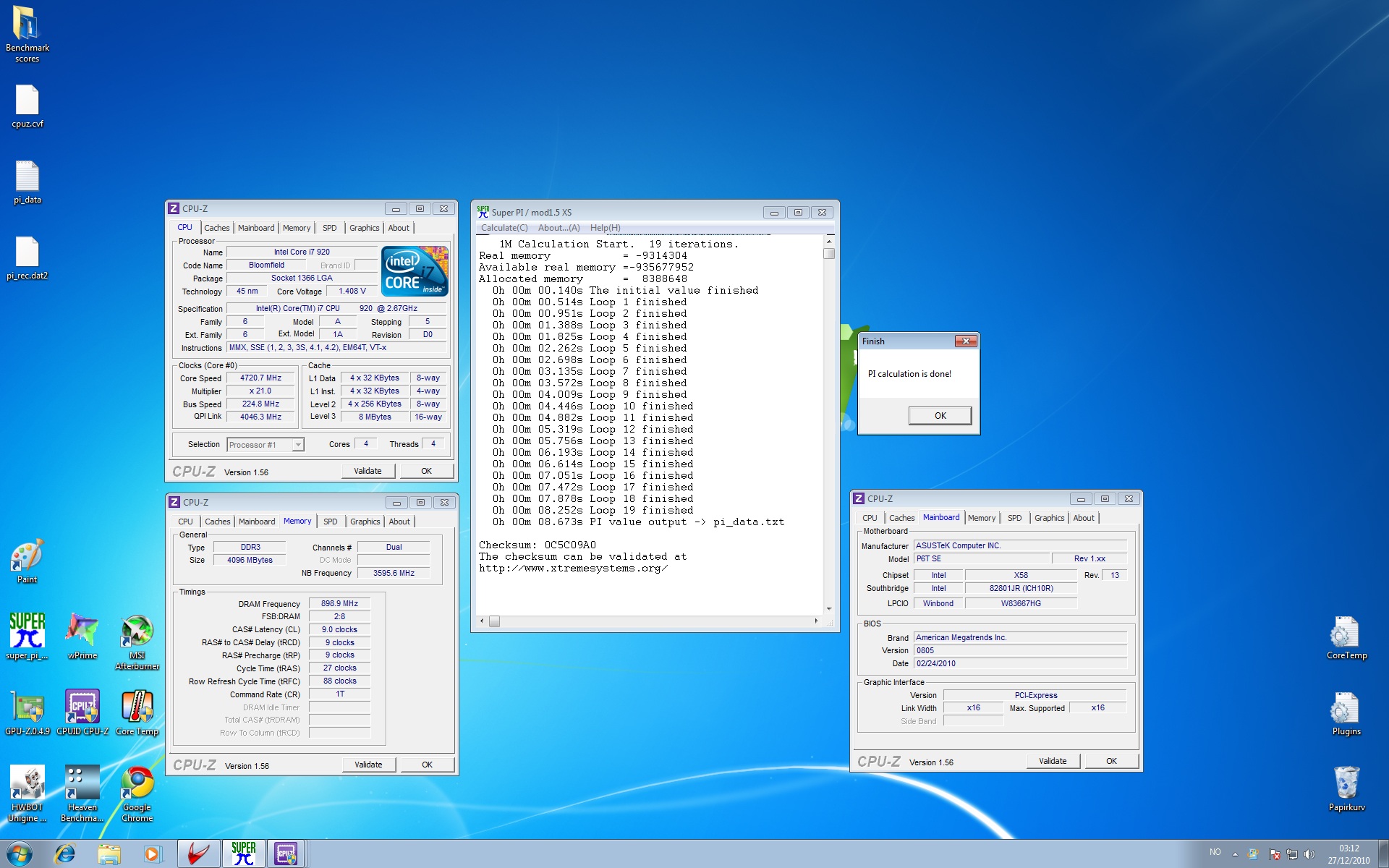Click the BIOS date 02/24/2010
Screen dimensions: 1389x868
click(x=1020, y=663)
